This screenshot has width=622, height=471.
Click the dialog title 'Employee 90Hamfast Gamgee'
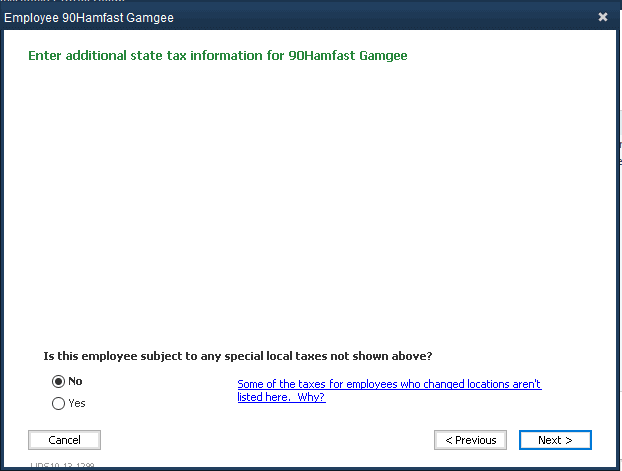pos(89,18)
